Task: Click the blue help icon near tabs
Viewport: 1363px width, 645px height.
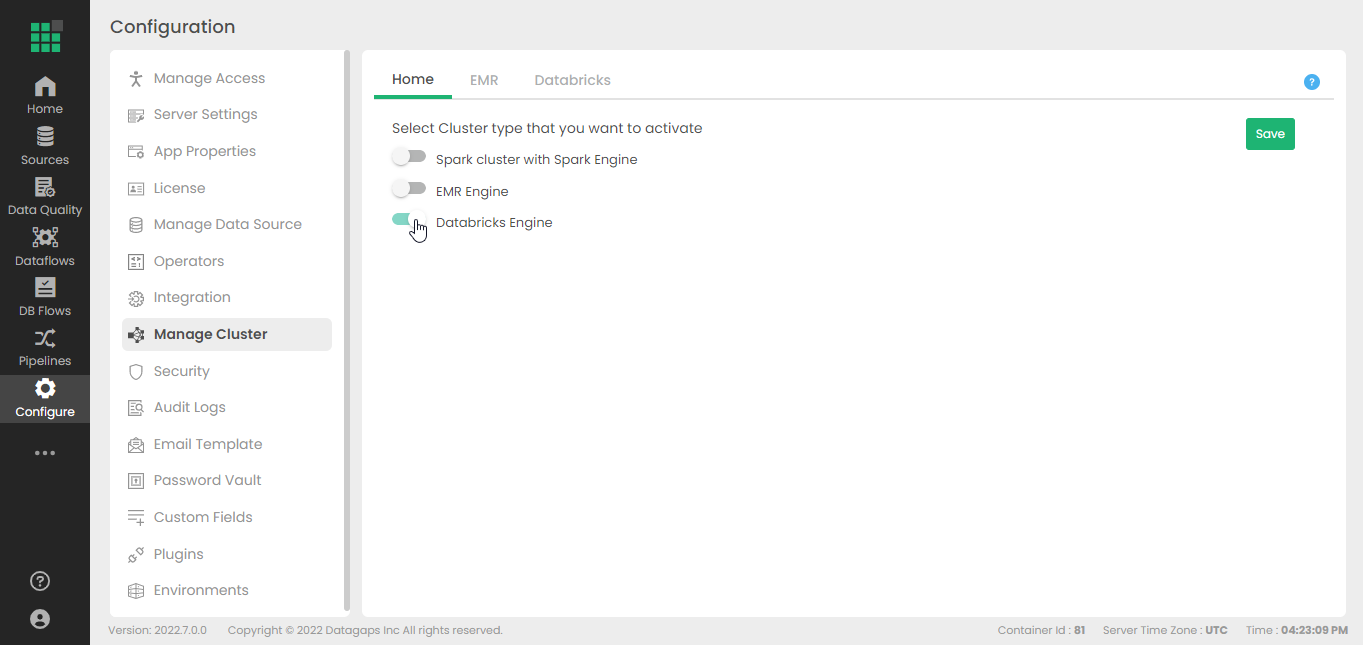Action: click(1312, 82)
